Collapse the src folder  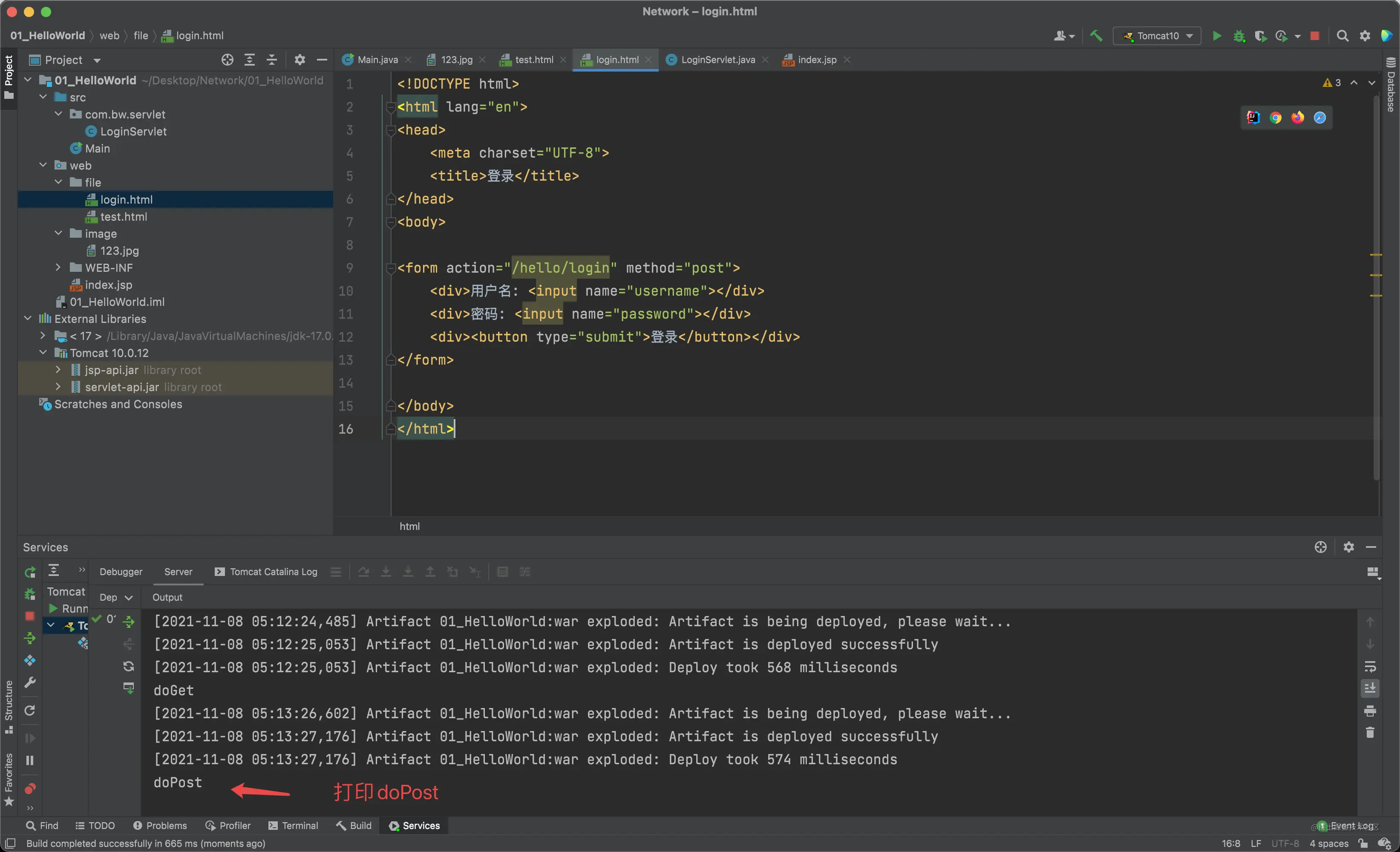(x=43, y=97)
